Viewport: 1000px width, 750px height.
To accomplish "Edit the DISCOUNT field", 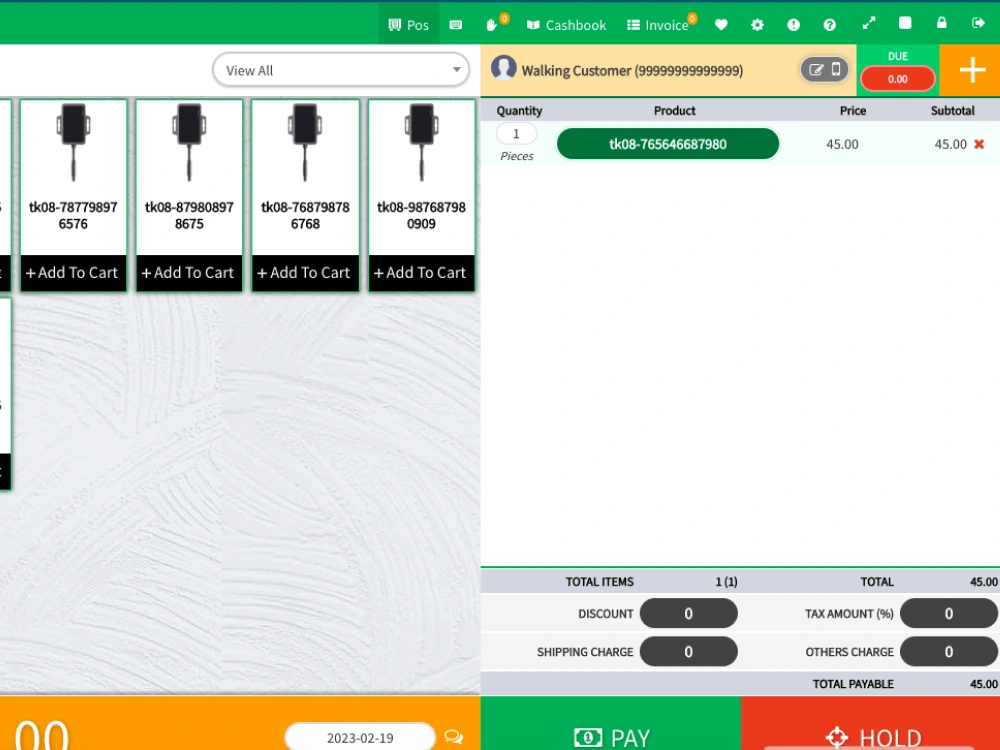I will 688,614.
